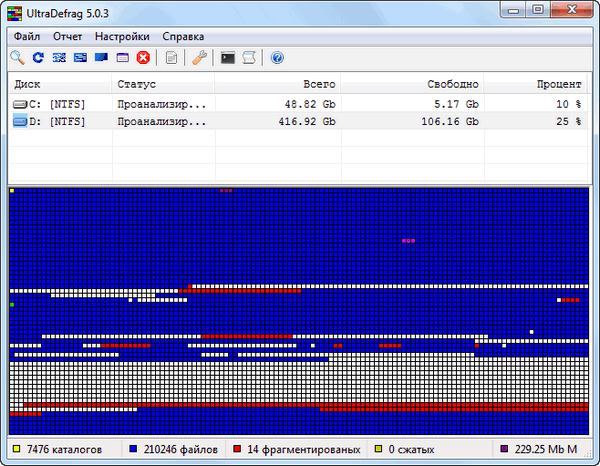
Task: Open help with the question mark icon
Action: click(x=277, y=58)
